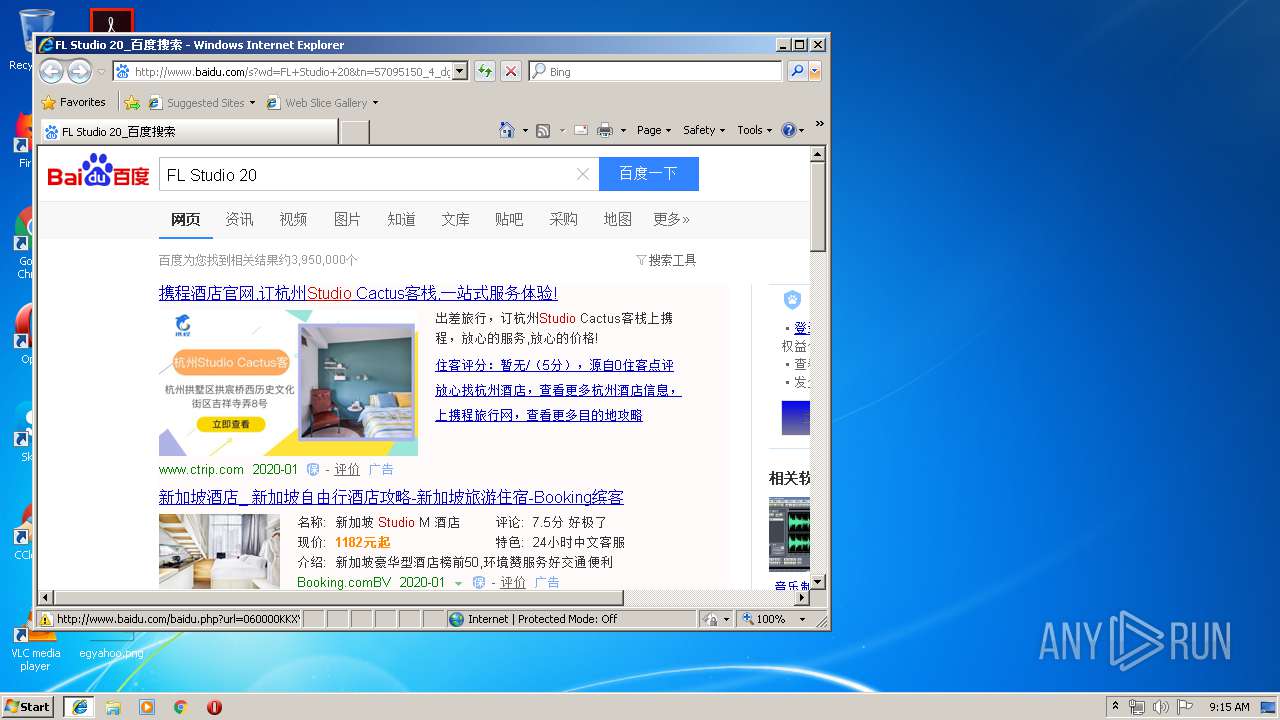The height and width of the screenshot is (720, 1280).
Task: Switch to the 地图 tab
Action: coord(617,219)
